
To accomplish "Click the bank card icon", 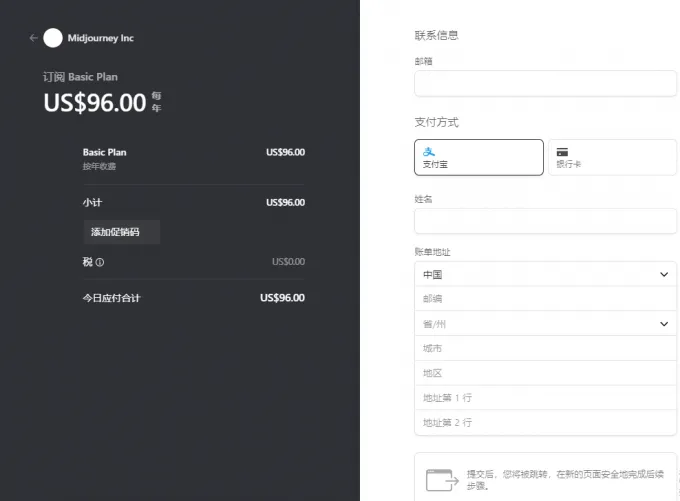I will (562, 151).
